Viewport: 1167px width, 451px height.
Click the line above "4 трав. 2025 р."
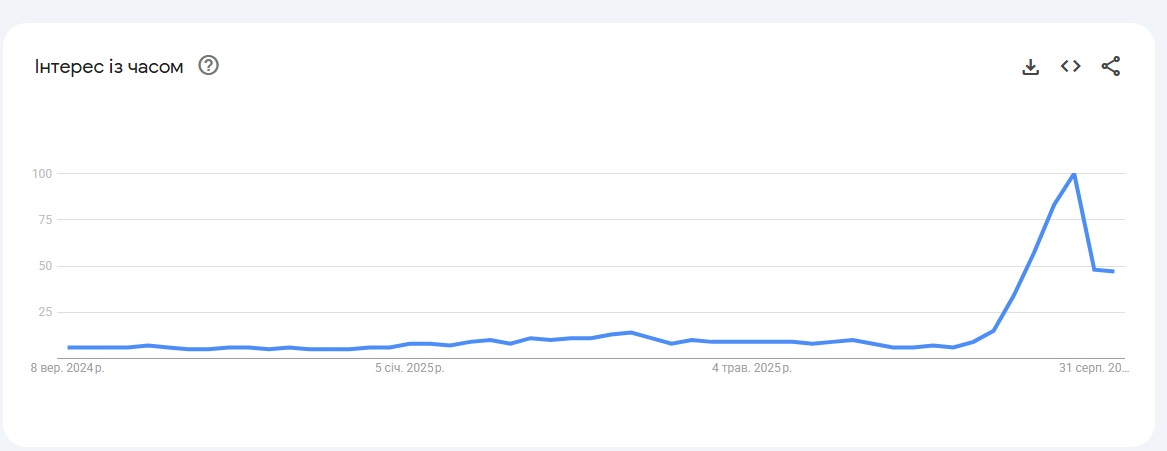[x=752, y=342]
